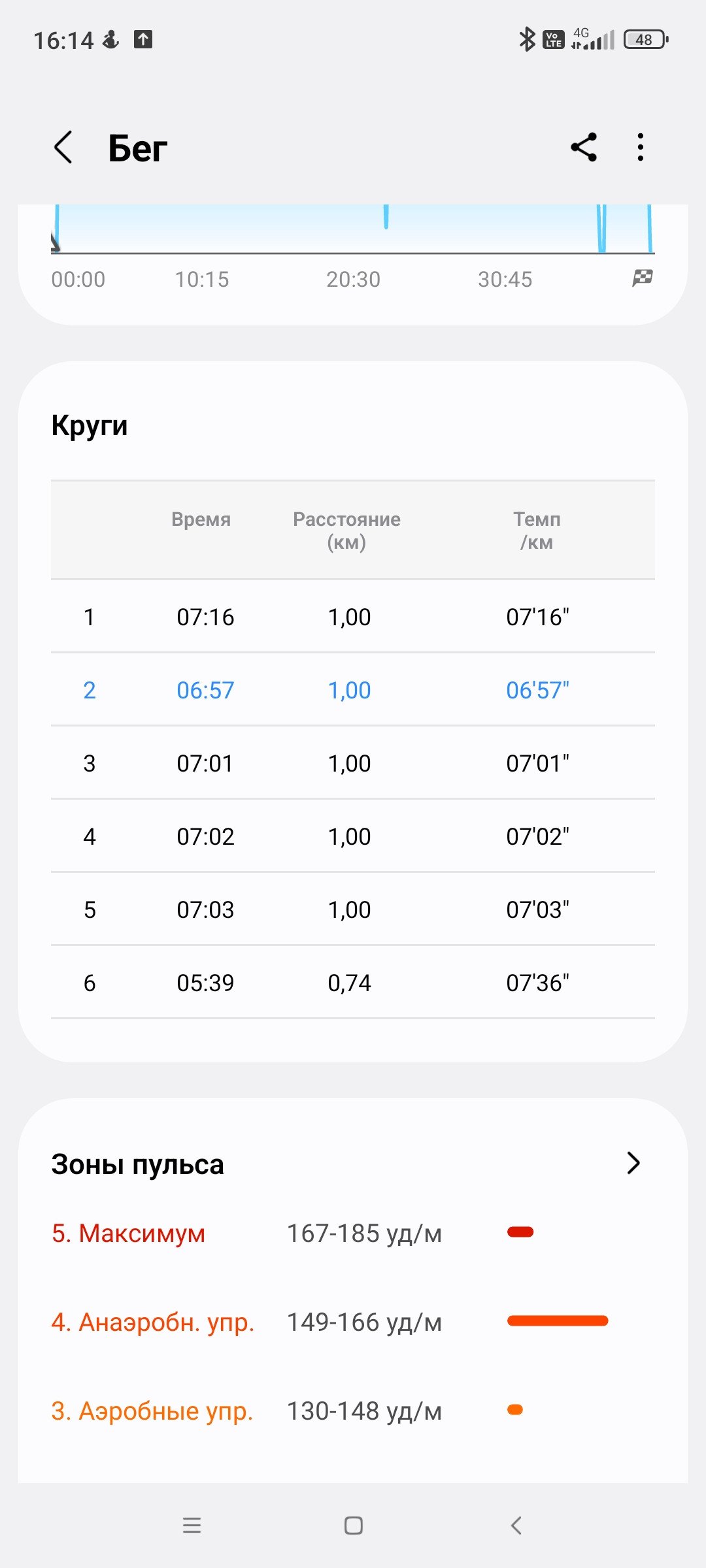Image resolution: width=706 pixels, height=1568 pixels.
Task: Tap the Время column header
Action: point(201,519)
